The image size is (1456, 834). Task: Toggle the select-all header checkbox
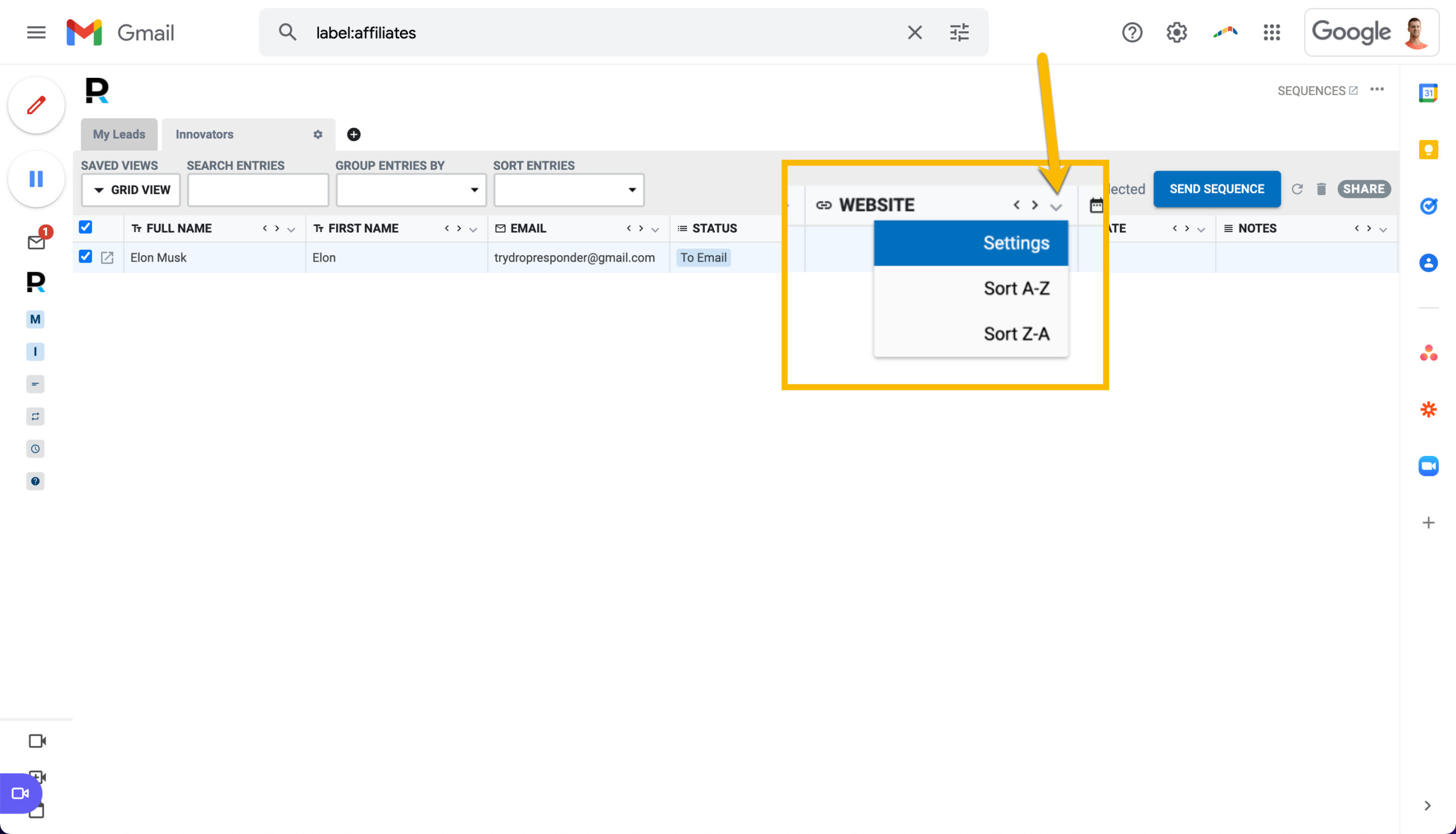[x=85, y=227]
